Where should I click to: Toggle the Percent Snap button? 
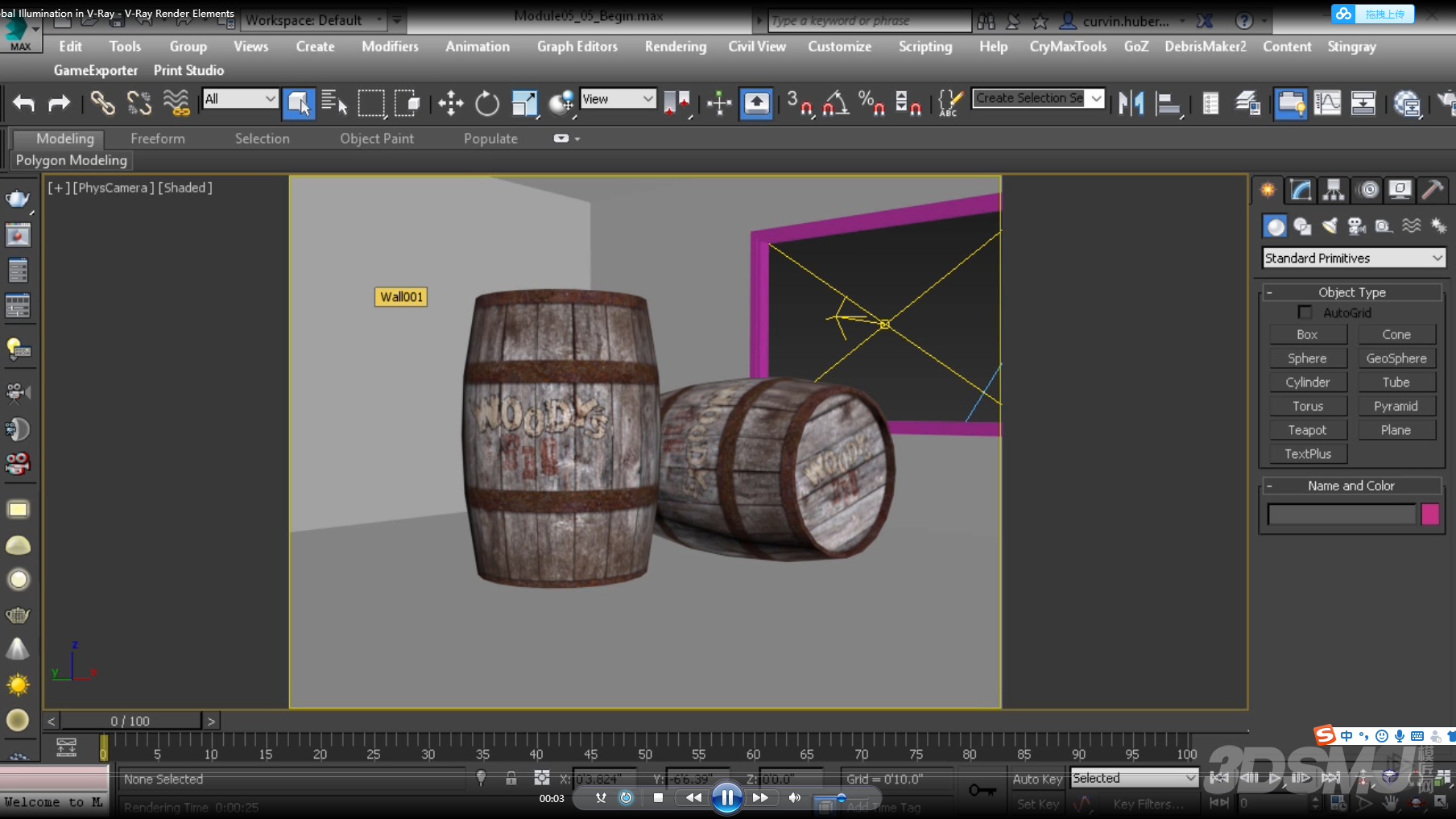[872, 103]
